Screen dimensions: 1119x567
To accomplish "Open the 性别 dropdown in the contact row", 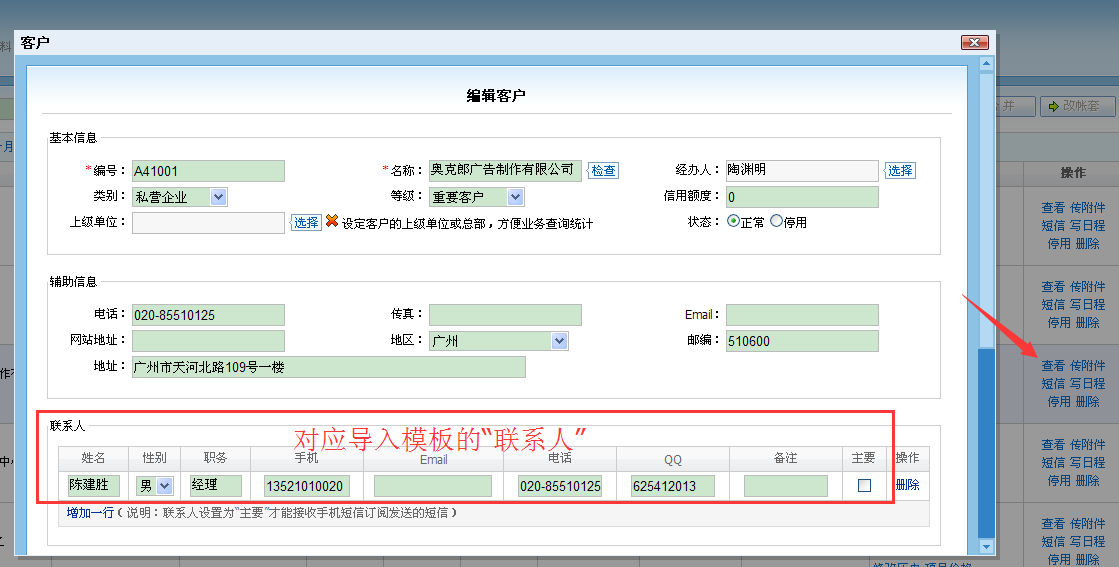I will point(164,486).
